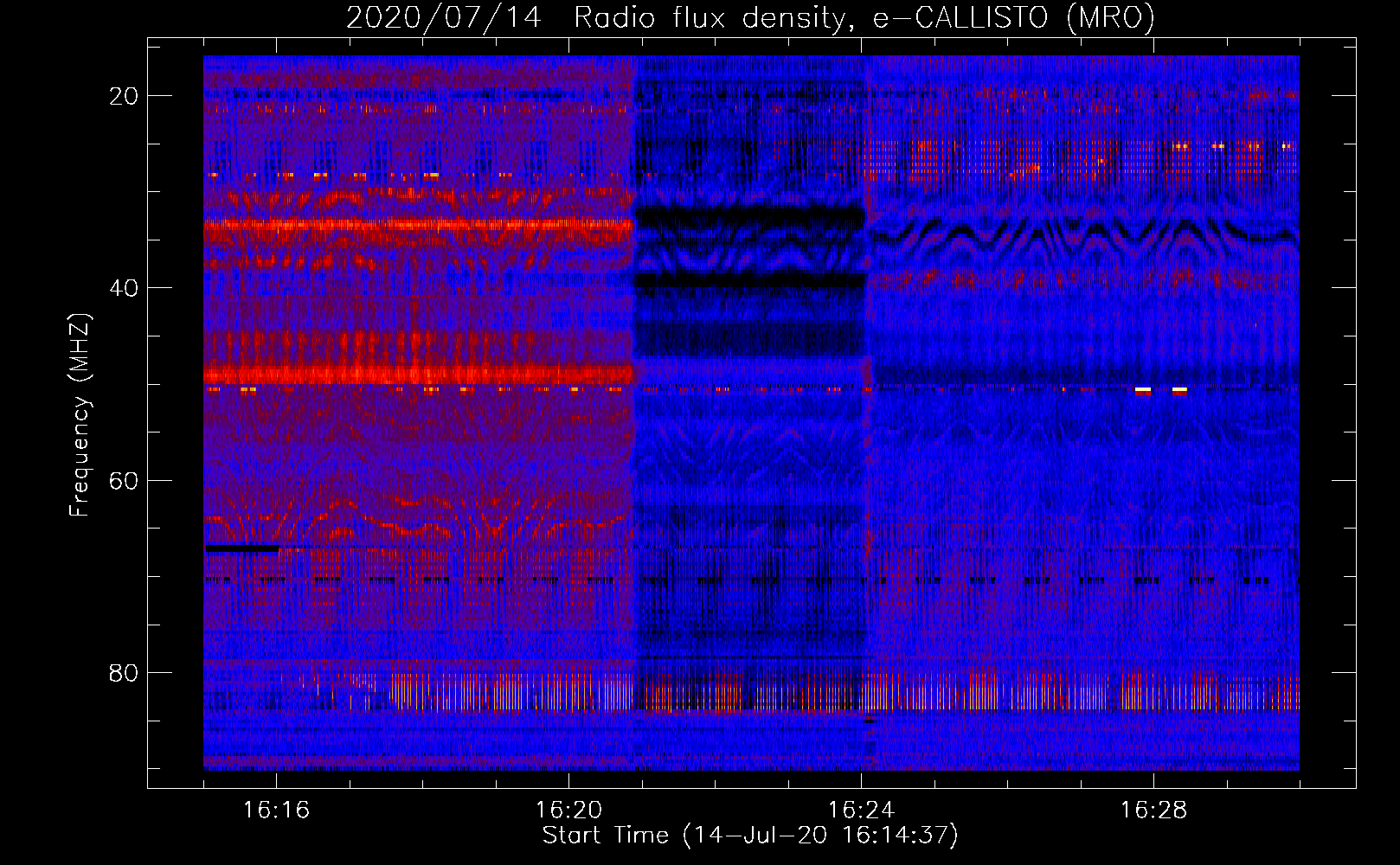The height and width of the screenshot is (865, 1400).
Task: Click the '20' frequency tick label
Action: click(124, 96)
